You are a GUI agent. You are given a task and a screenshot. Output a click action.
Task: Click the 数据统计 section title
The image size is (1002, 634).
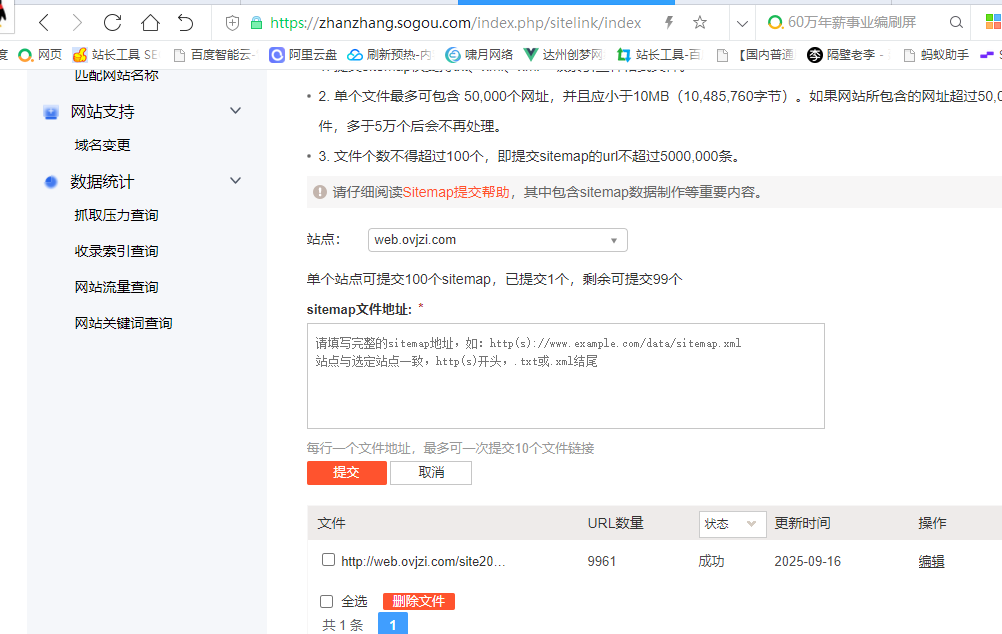click(102, 182)
